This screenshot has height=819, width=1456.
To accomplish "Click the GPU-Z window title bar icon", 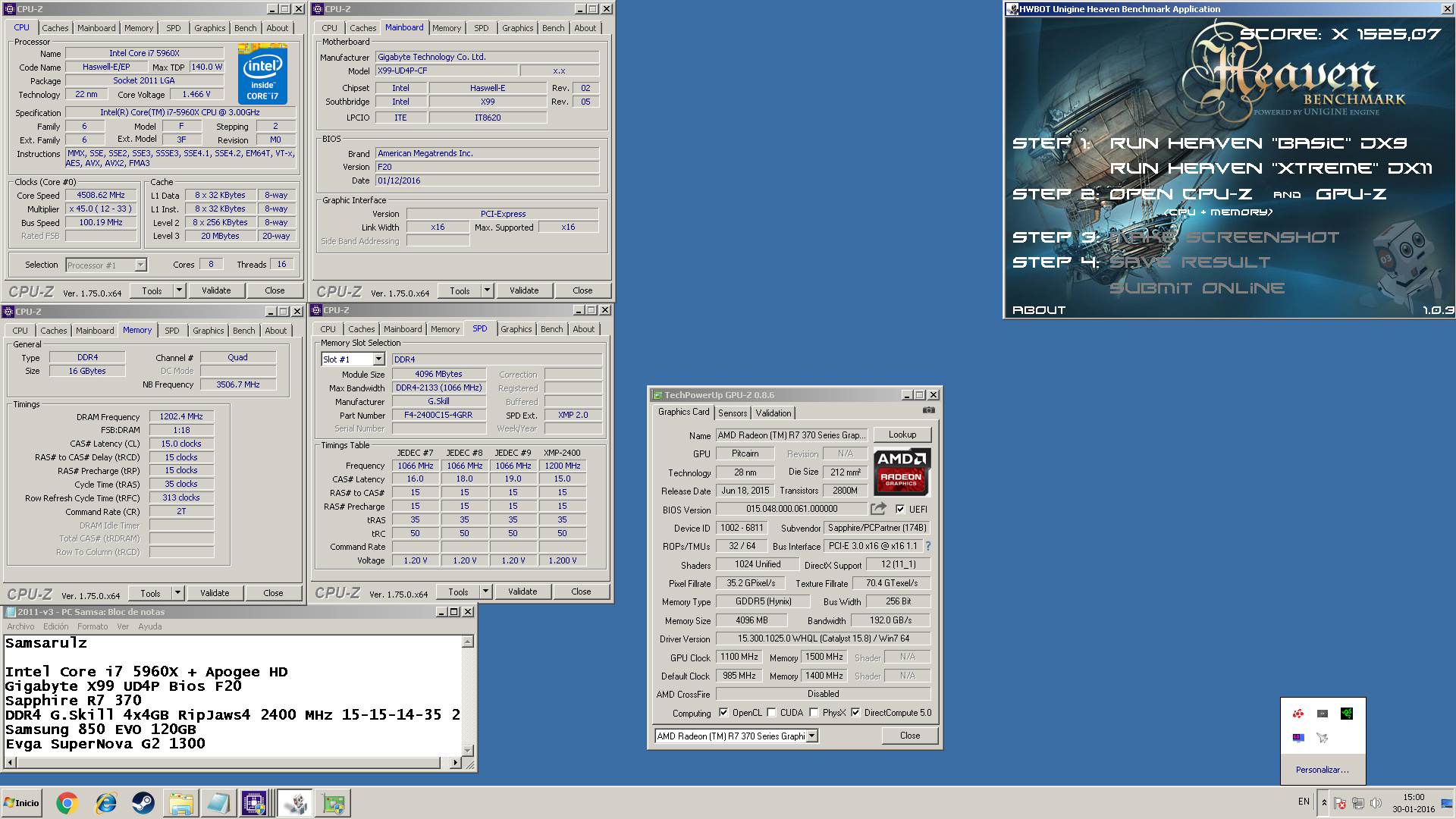I will [x=656, y=395].
